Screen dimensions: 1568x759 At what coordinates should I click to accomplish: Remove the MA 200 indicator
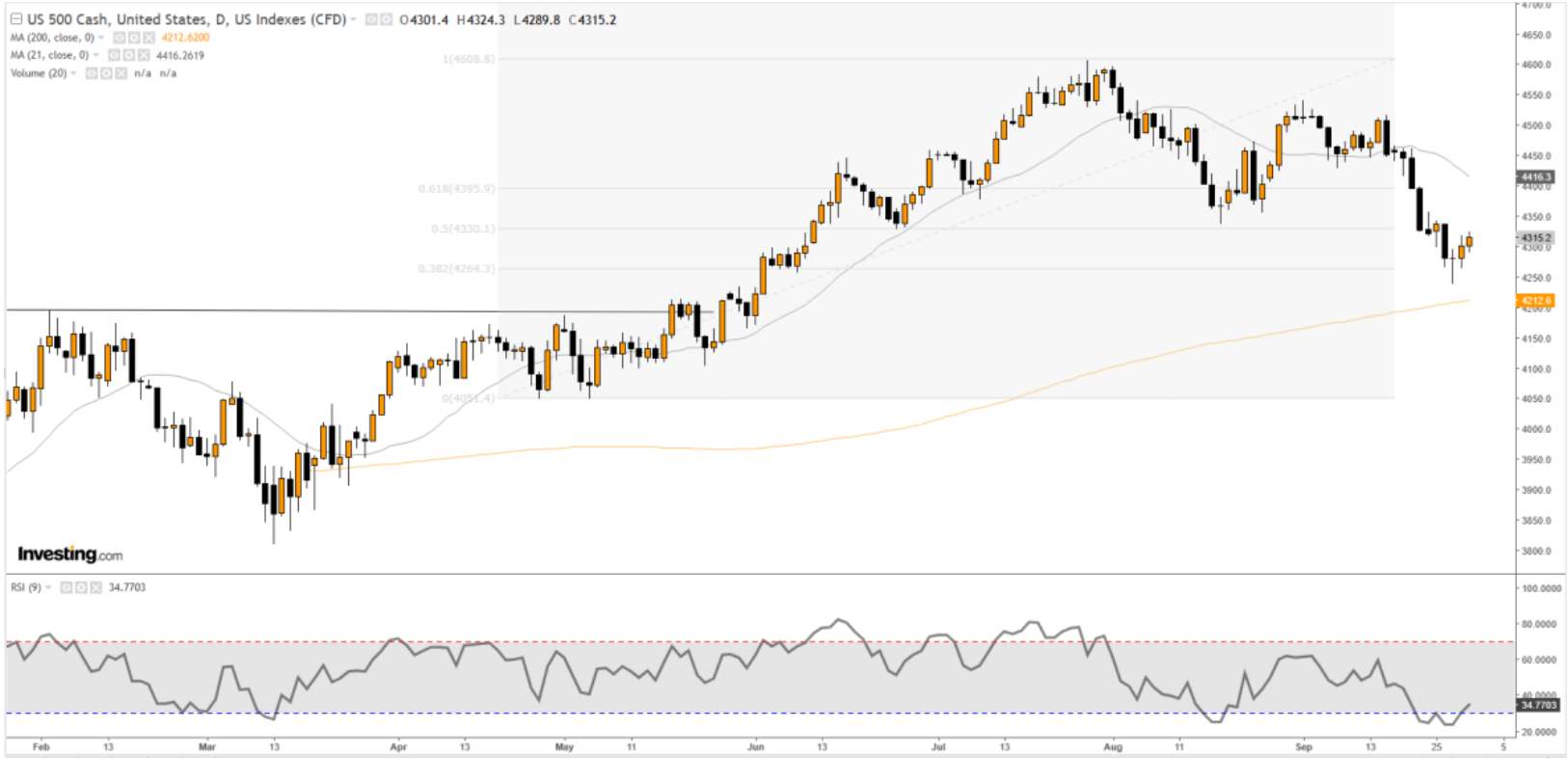[x=148, y=38]
